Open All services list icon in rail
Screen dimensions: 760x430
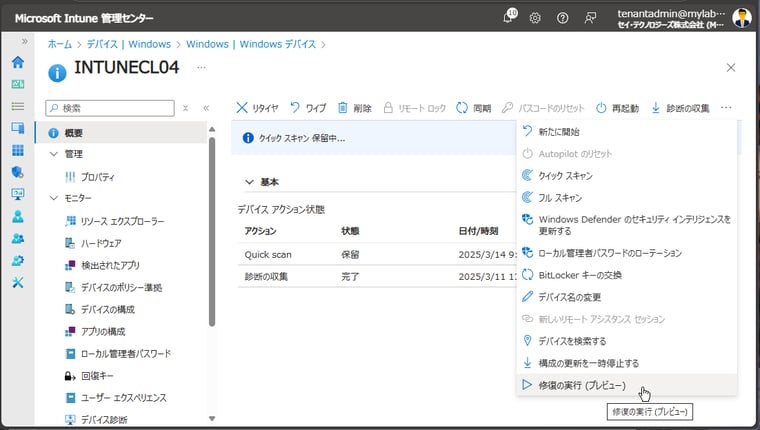pos(18,106)
